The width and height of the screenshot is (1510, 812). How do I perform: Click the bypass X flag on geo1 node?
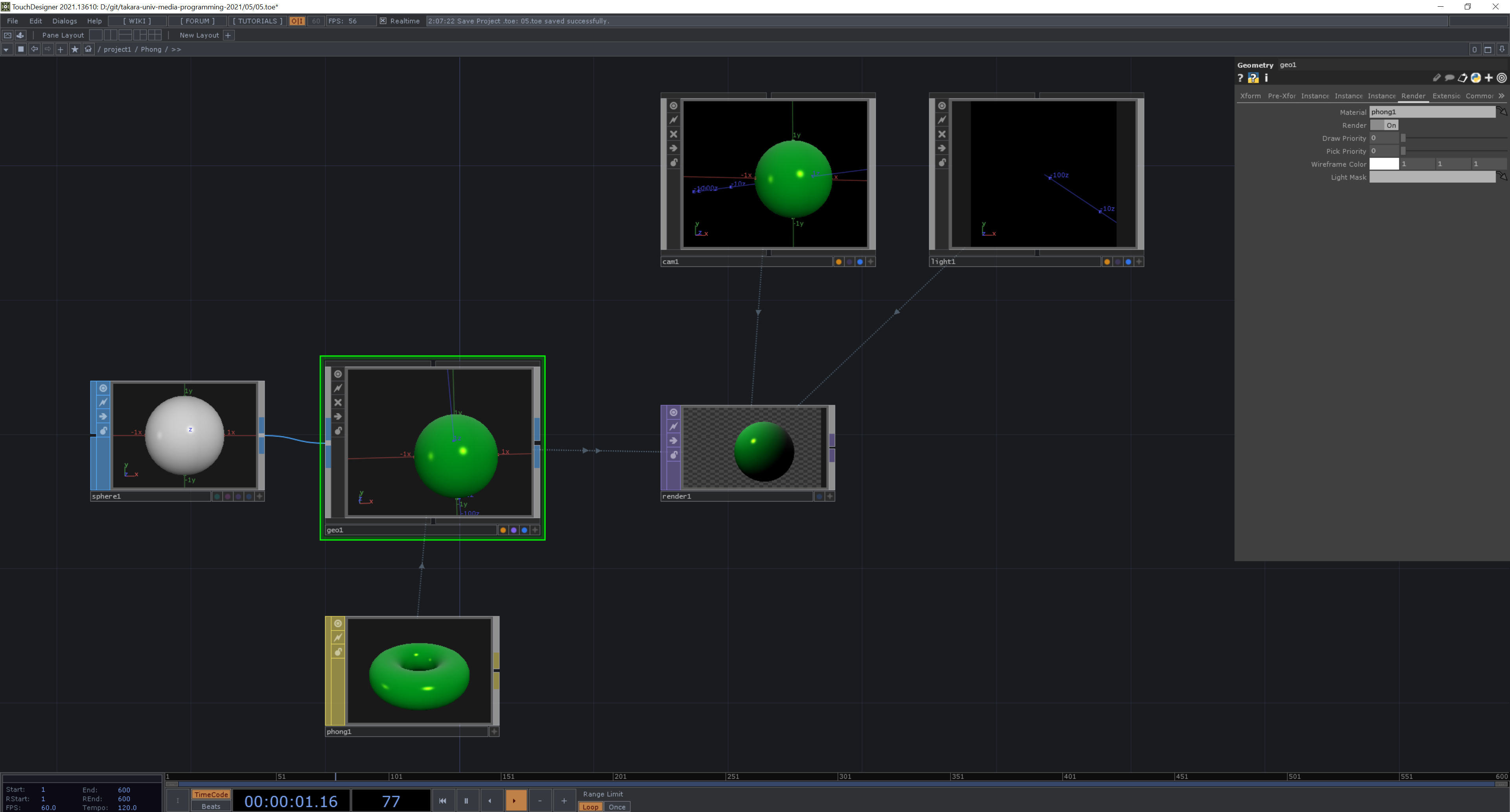click(338, 402)
